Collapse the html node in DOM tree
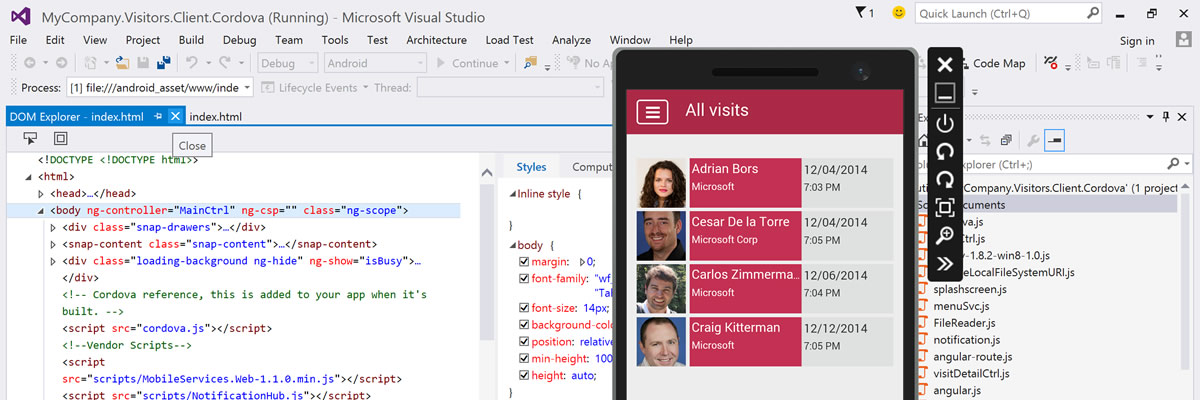 (x=29, y=177)
